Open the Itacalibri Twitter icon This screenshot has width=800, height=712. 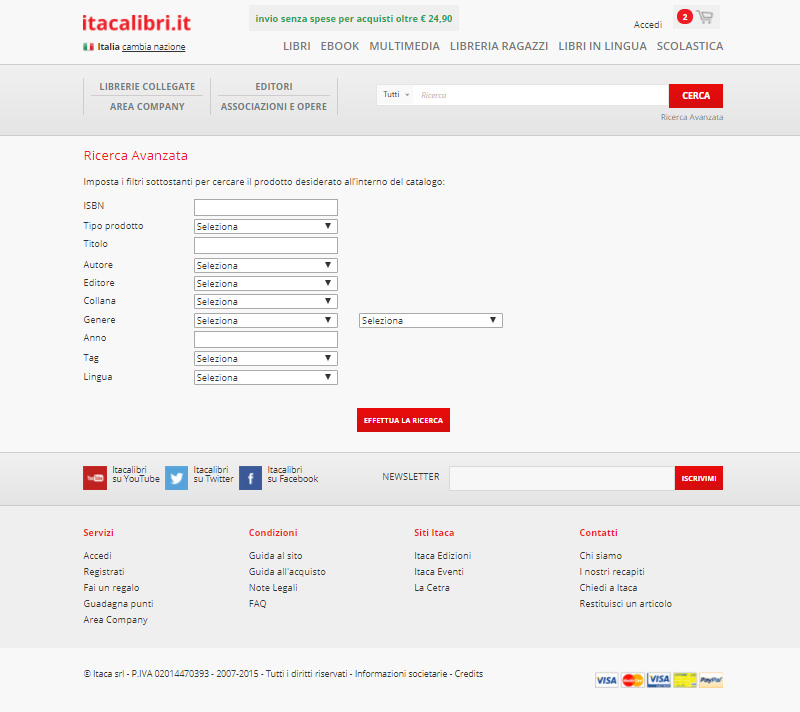click(177, 478)
